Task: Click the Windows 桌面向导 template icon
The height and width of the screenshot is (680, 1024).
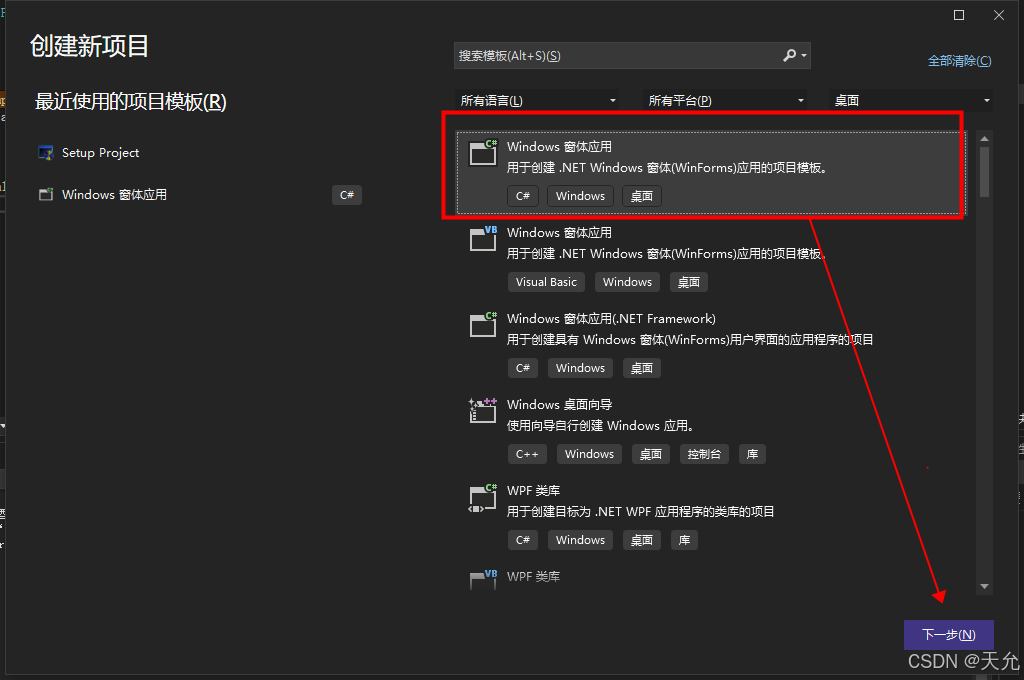Action: pos(483,410)
